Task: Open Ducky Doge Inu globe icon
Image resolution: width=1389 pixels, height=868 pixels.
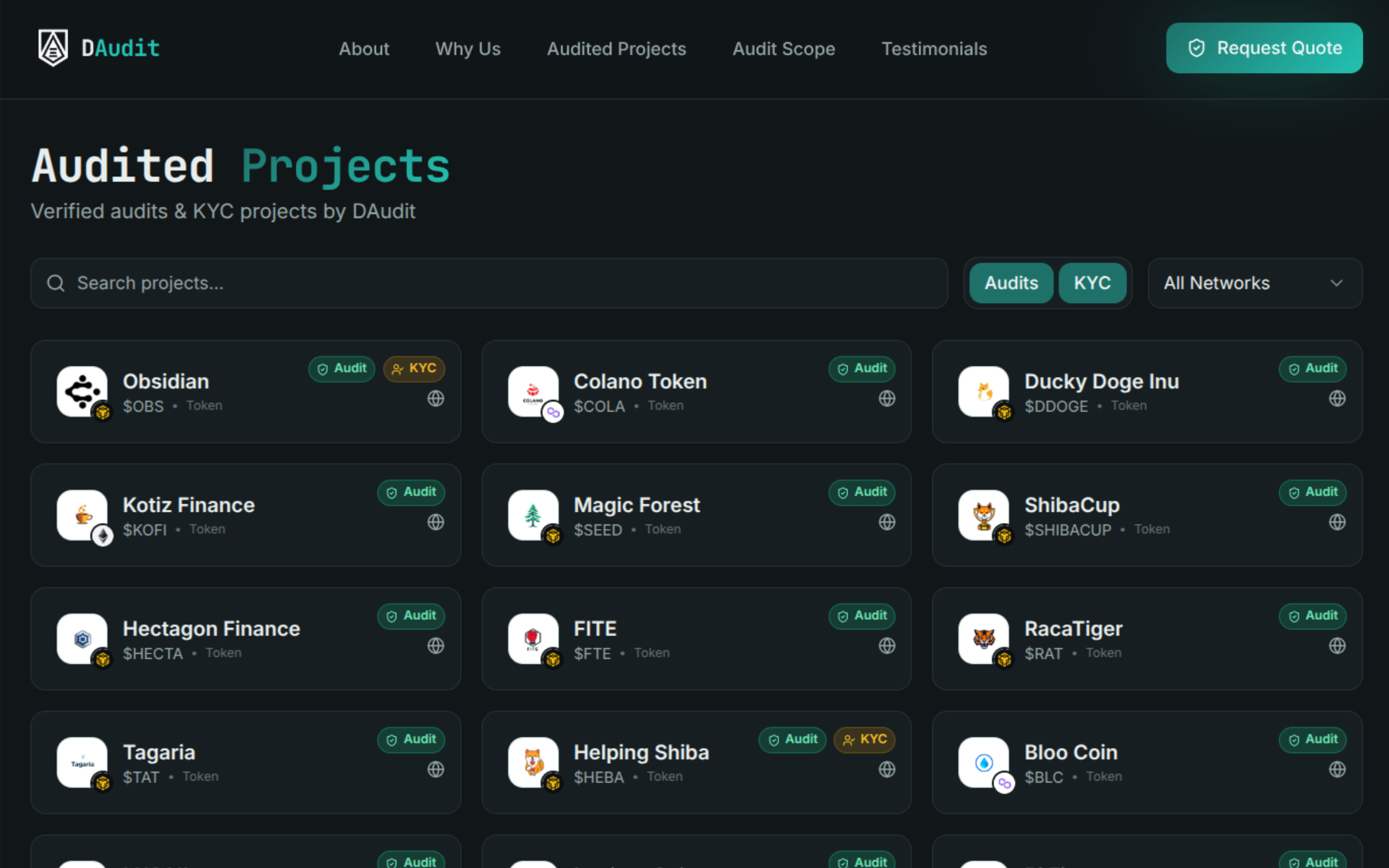Action: [x=1338, y=399]
